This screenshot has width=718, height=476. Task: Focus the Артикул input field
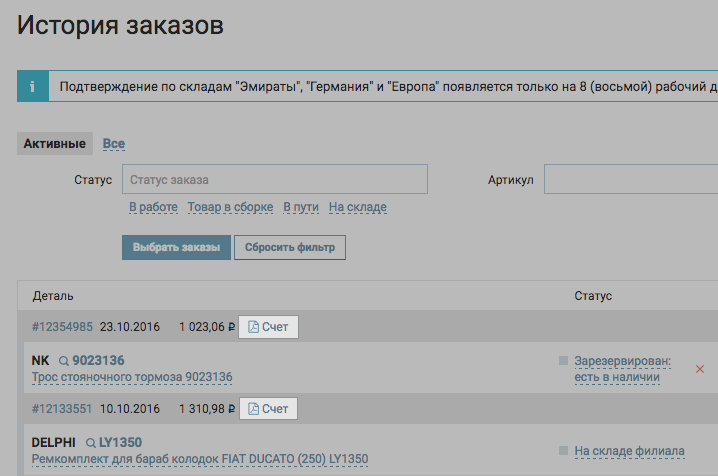pyautogui.click(x=631, y=179)
